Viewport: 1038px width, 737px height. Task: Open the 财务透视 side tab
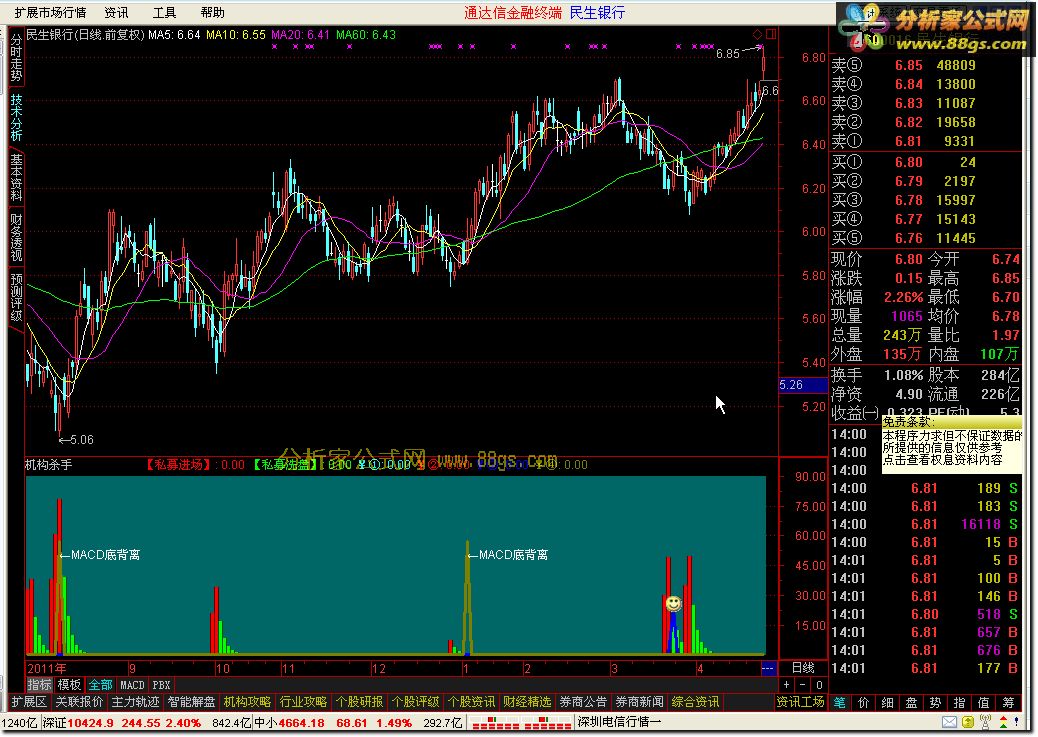click(x=17, y=237)
